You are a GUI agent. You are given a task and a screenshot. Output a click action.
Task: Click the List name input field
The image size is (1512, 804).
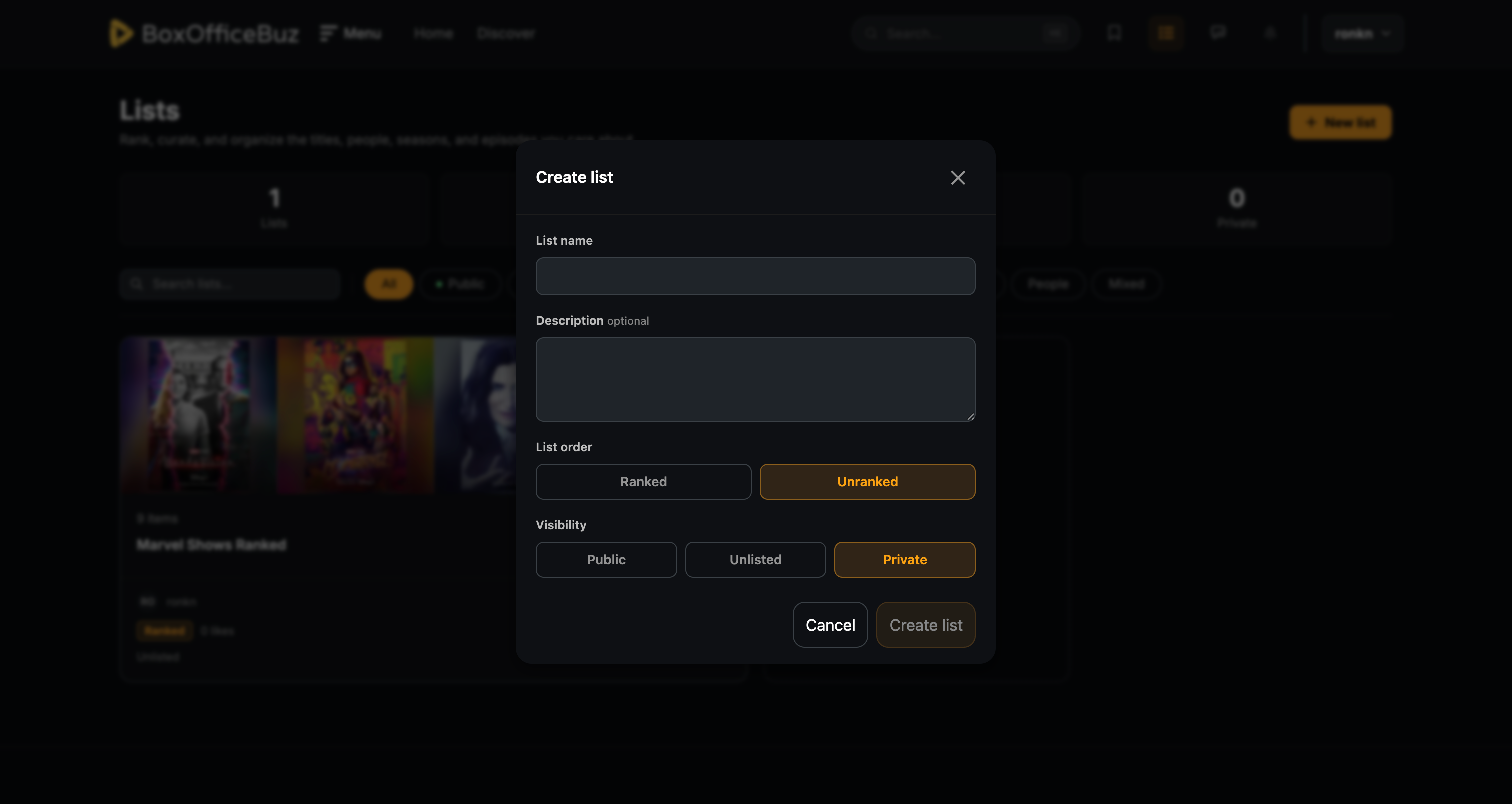point(755,276)
